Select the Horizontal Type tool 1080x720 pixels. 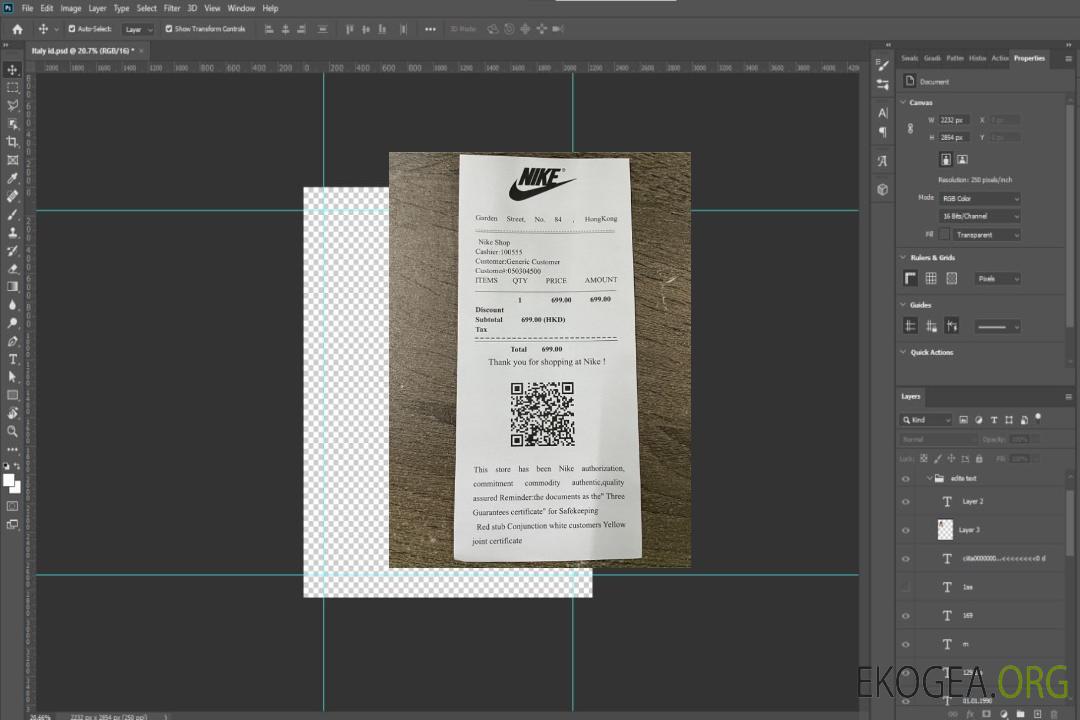pyautogui.click(x=12, y=359)
